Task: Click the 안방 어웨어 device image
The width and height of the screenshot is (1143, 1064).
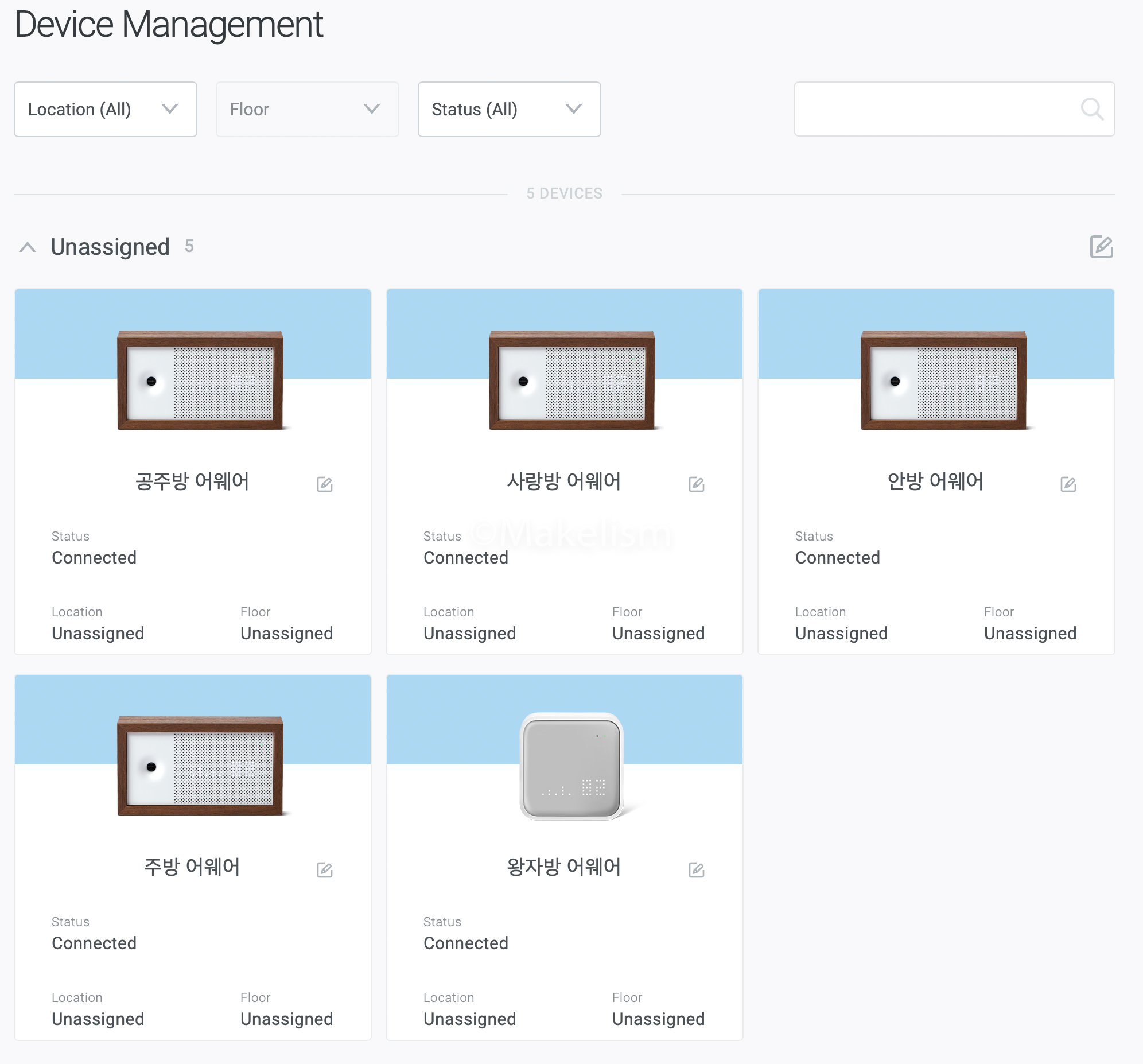Action: 943,380
